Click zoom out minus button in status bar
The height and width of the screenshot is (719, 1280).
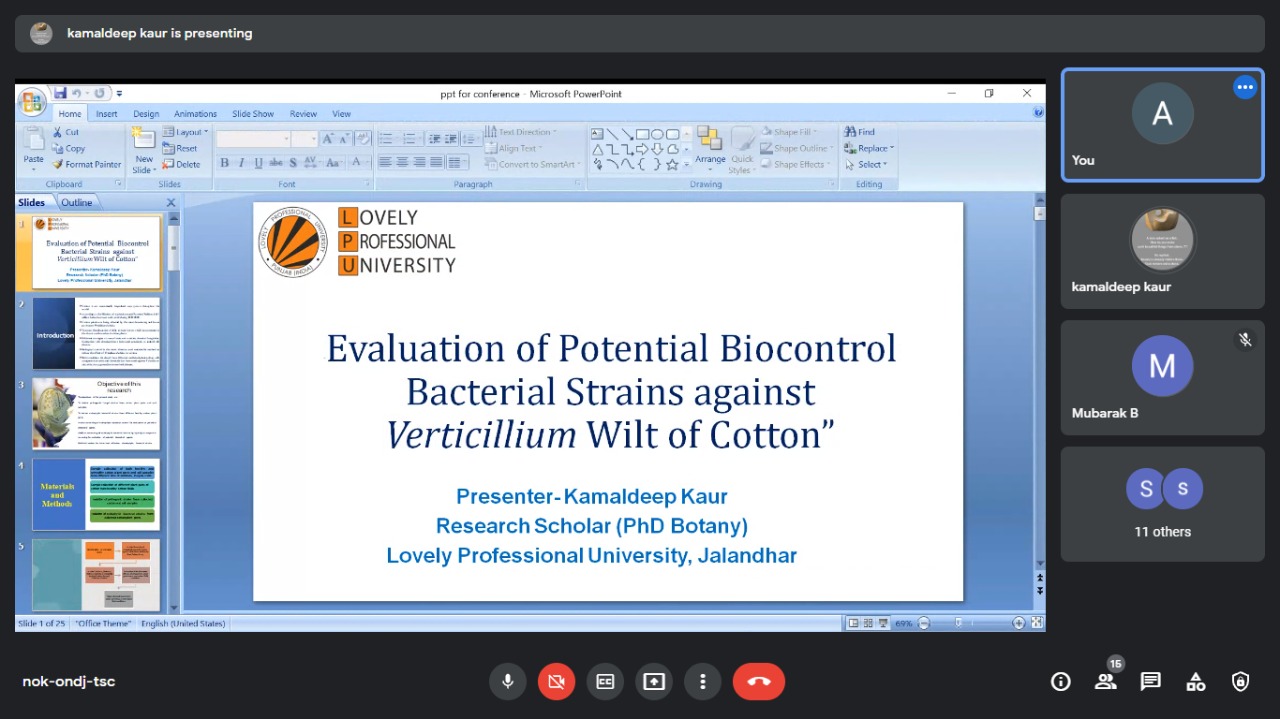(924, 623)
